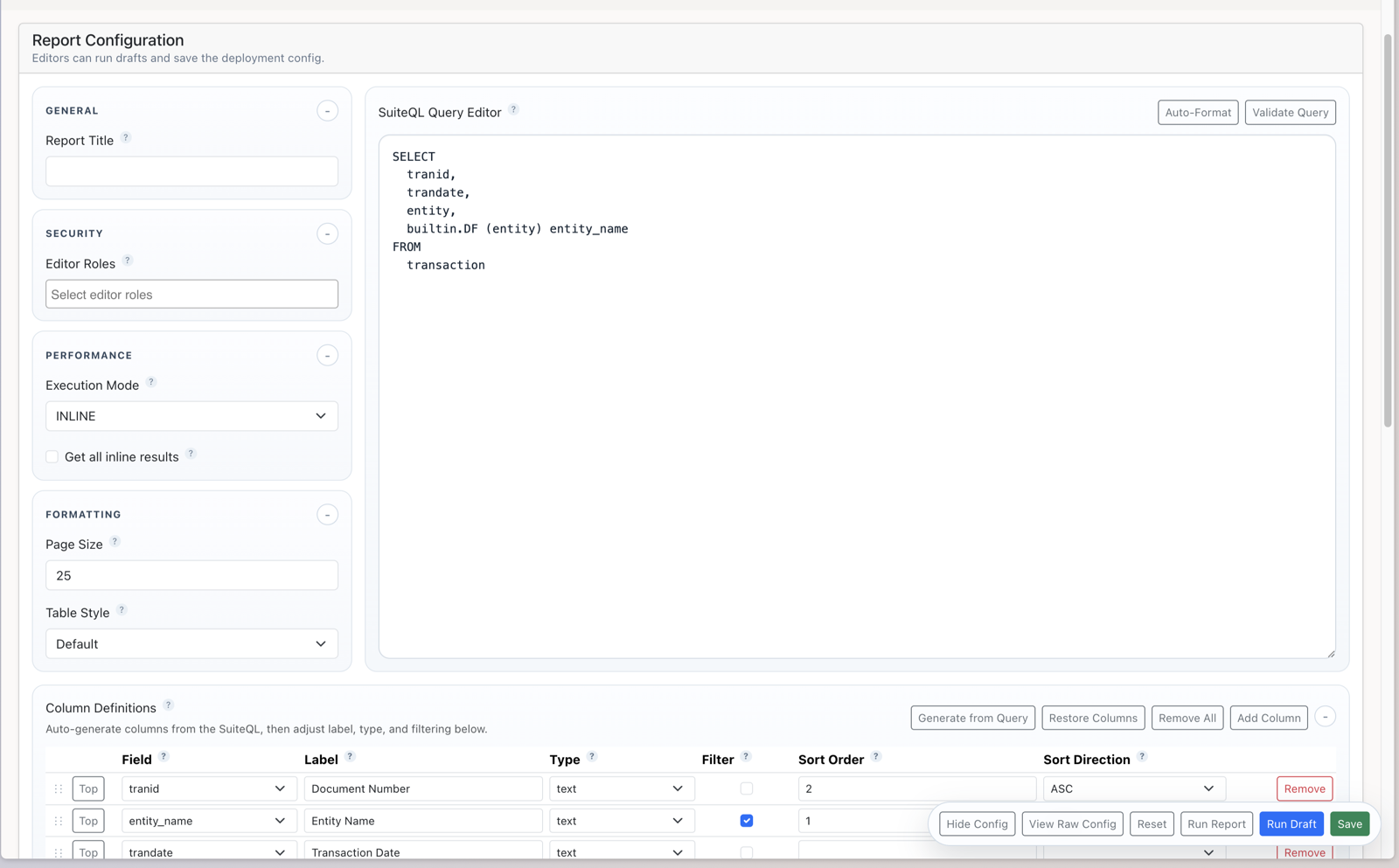Check the Filter box for Document Number row
The width and height of the screenshot is (1399, 868).
tap(746, 788)
